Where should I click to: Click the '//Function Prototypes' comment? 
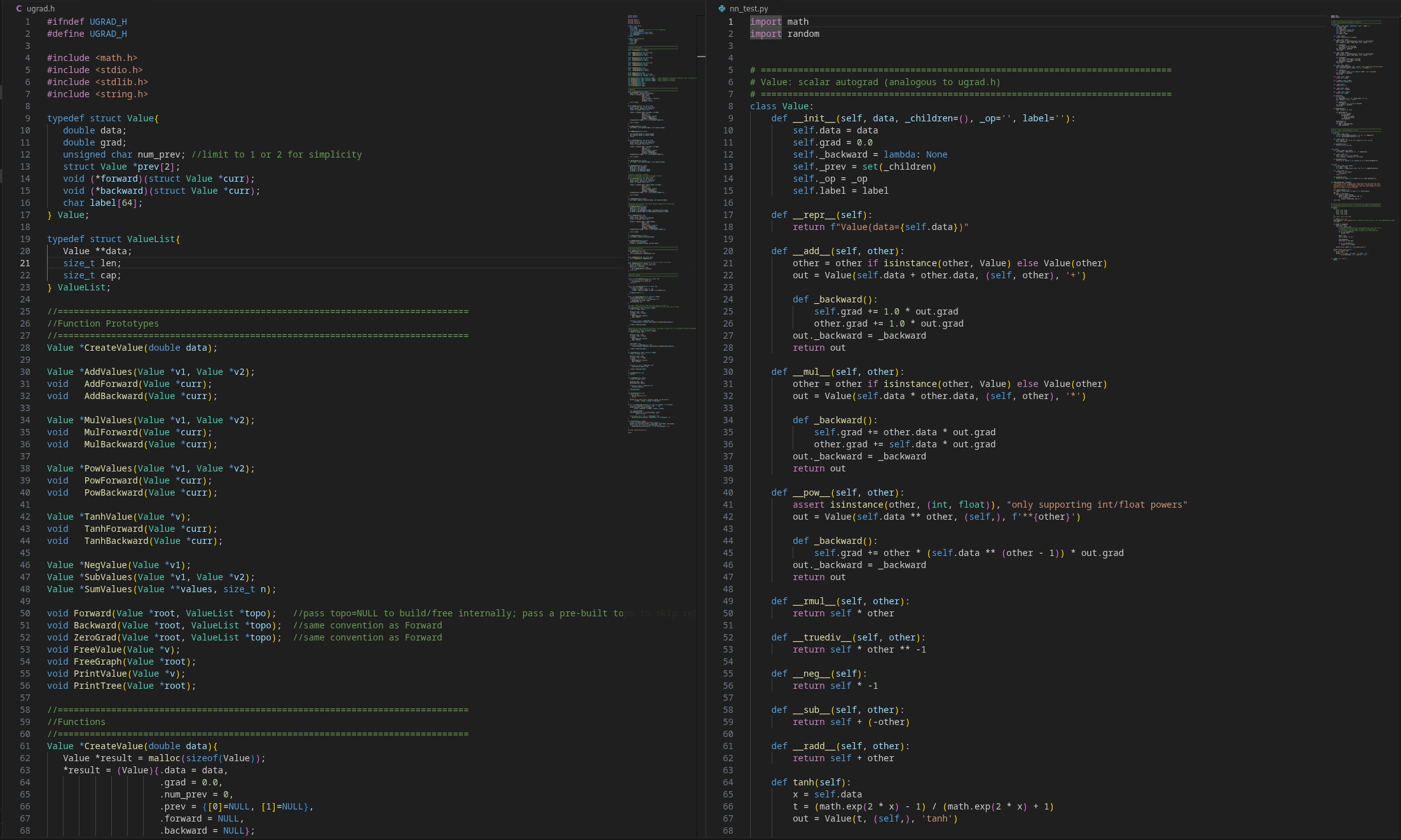[x=103, y=323]
